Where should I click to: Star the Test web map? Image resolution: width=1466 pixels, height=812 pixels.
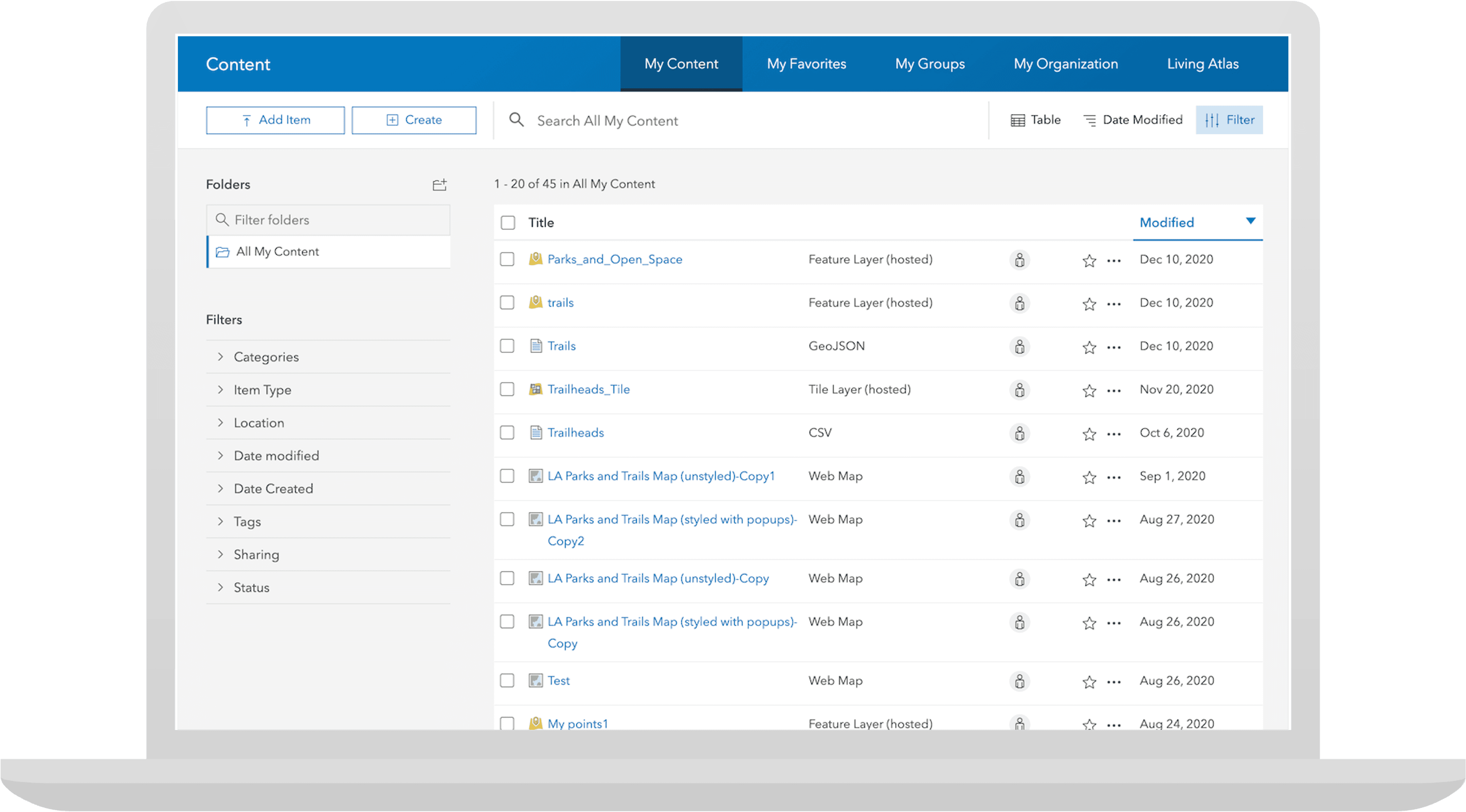tap(1089, 682)
